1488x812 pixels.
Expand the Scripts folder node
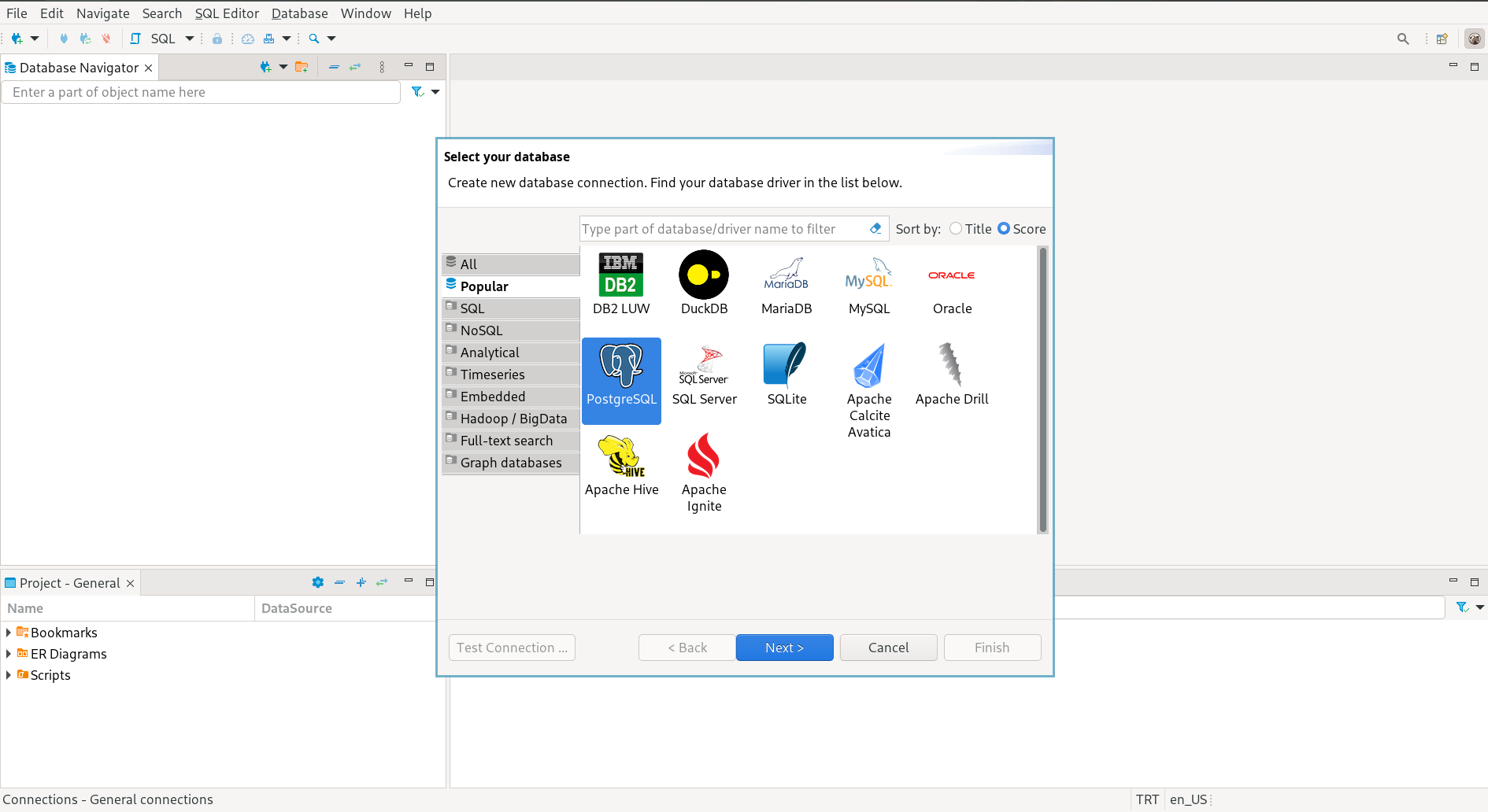[9, 675]
